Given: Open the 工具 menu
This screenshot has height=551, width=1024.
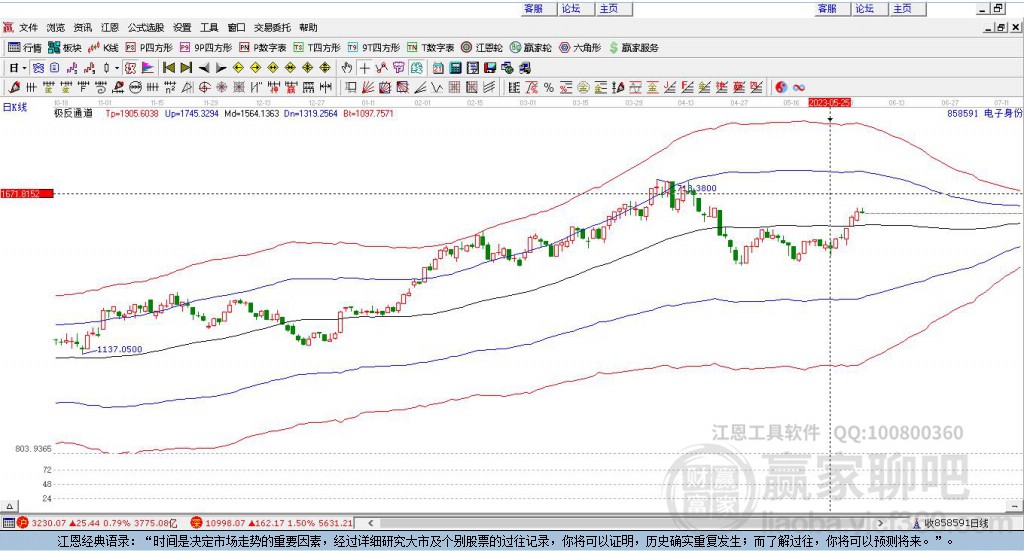Looking at the screenshot, I should click(209, 27).
